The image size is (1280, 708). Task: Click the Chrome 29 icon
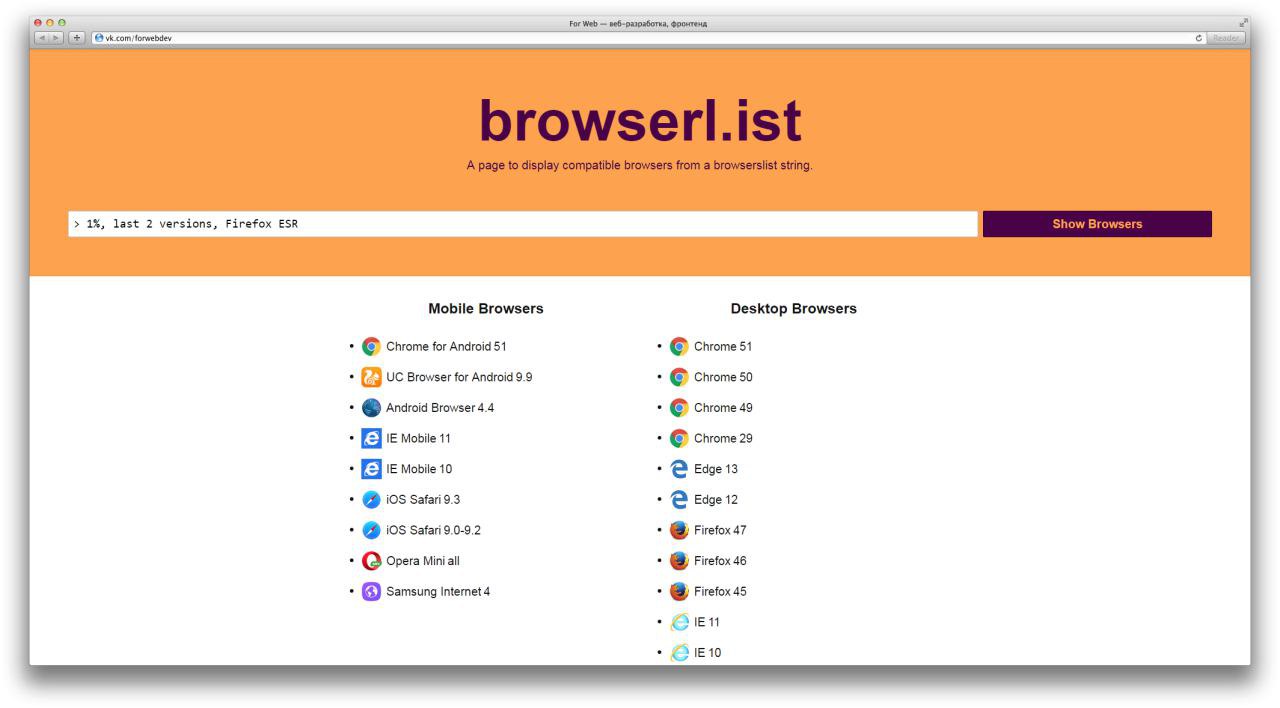679,438
